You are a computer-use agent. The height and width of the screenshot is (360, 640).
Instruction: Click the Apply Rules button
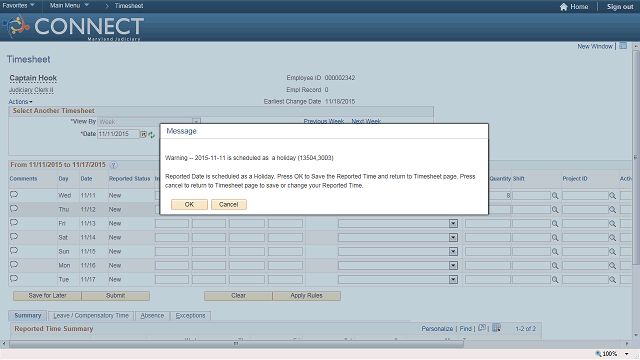tap(307, 296)
